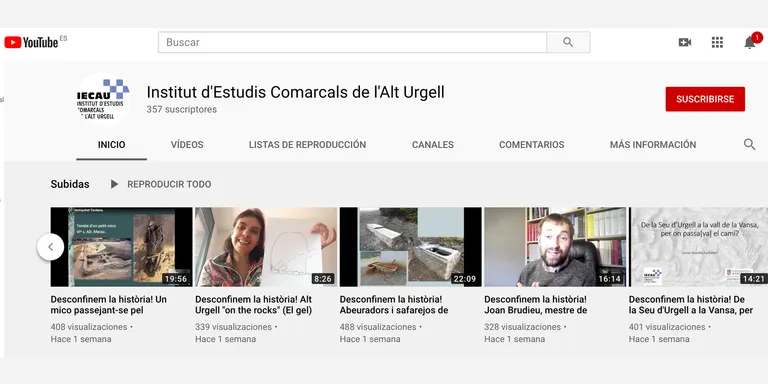Click REPRODUCIR TODO link
This screenshot has width=768, height=384.
pyautogui.click(x=169, y=184)
